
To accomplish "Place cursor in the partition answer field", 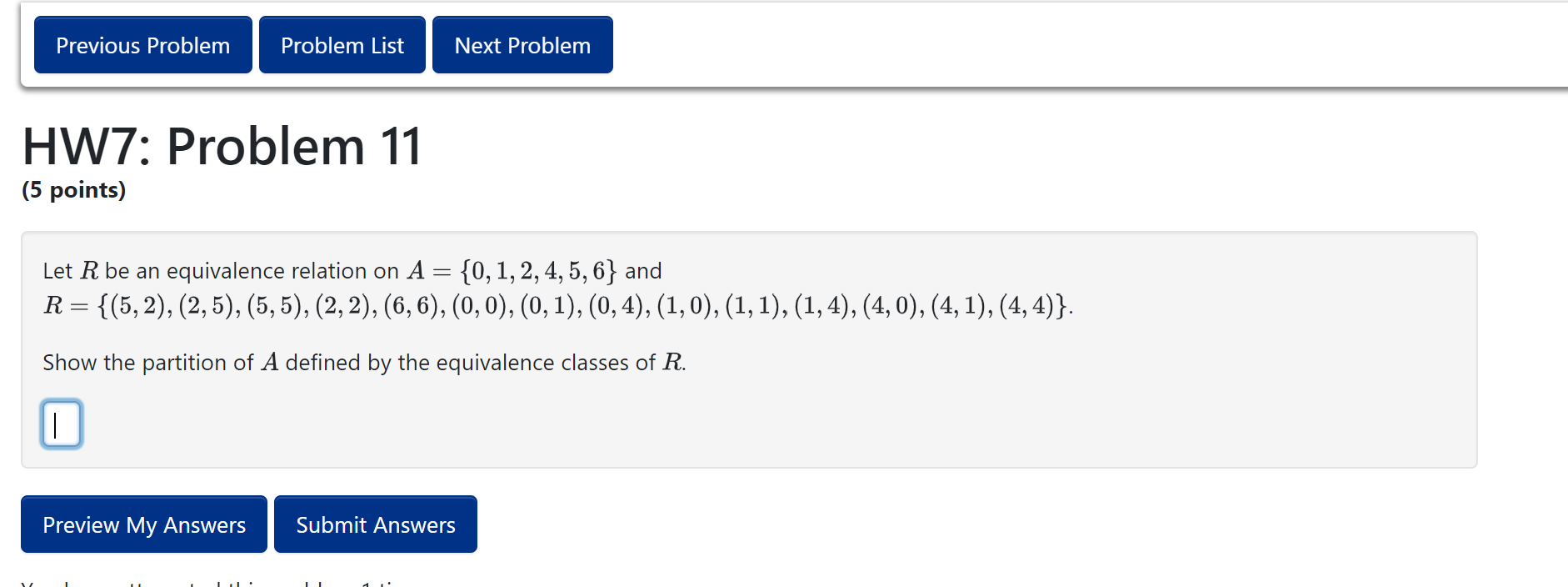I will [61, 424].
